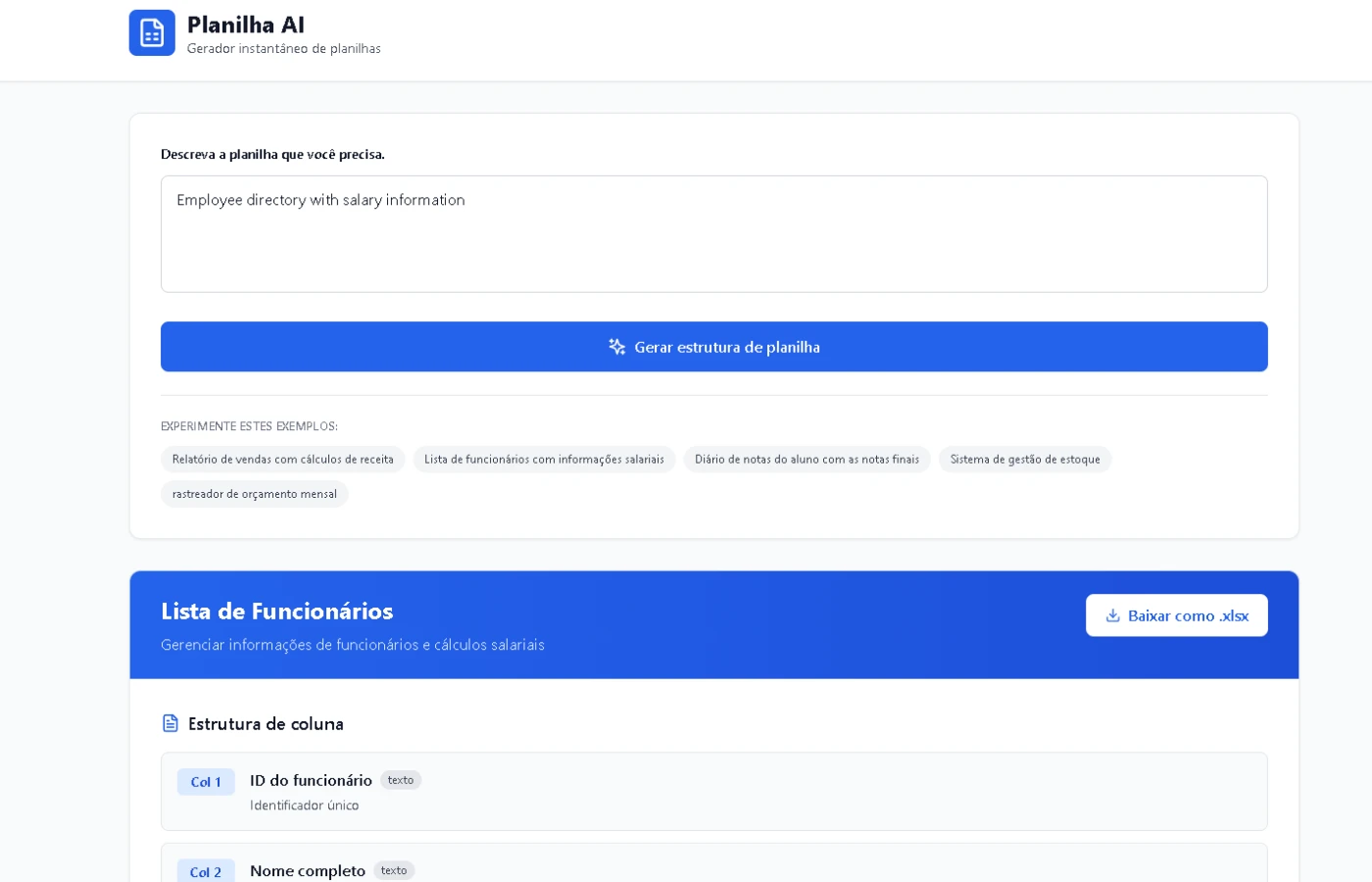
Task: Select the Nome completo column name
Action: pos(308,870)
